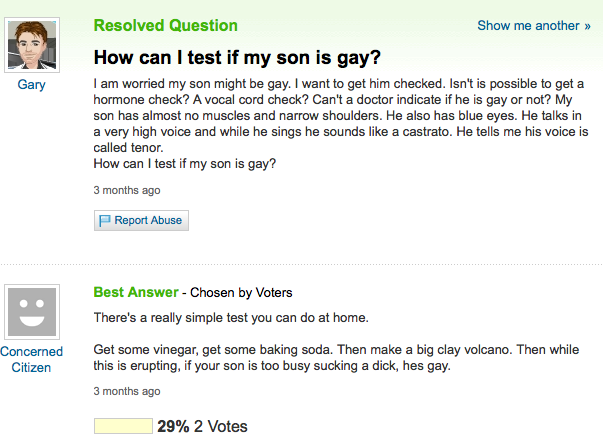Viewport: 603px width, 441px height.
Task: Open the Concerned Citizen profile link
Action: tap(32, 359)
